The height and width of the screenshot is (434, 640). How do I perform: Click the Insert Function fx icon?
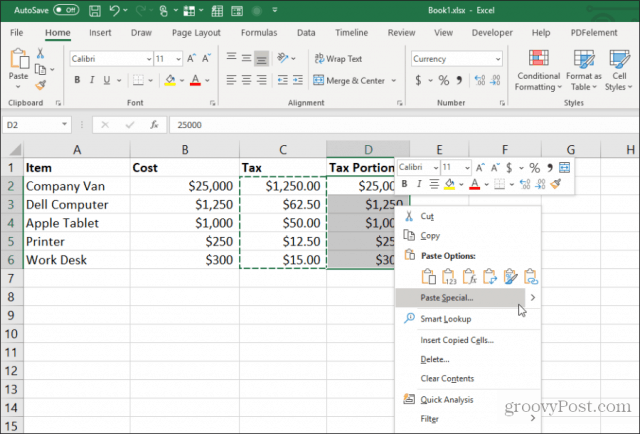[154, 125]
